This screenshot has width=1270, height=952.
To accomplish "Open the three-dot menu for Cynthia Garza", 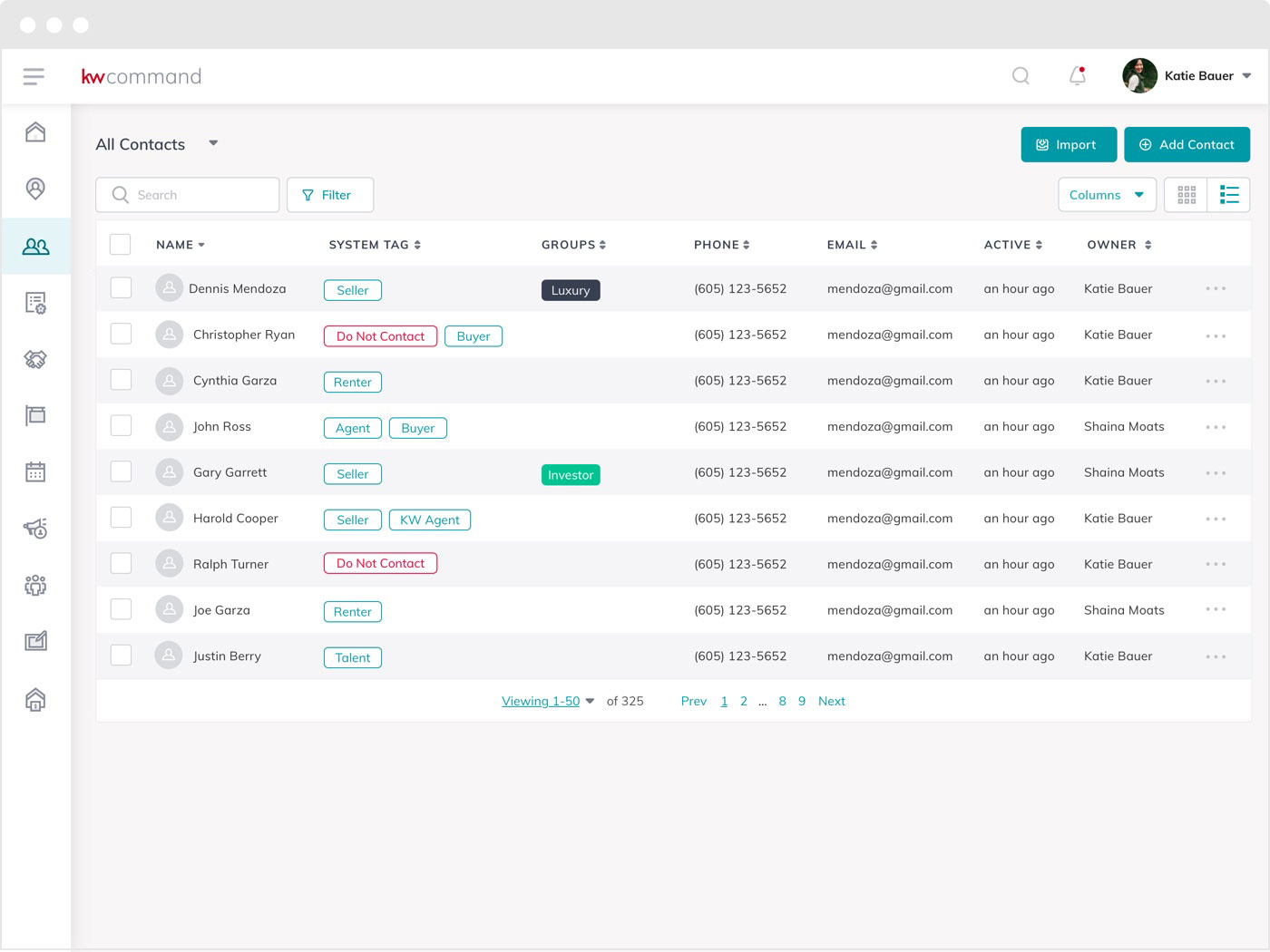I will tap(1216, 381).
